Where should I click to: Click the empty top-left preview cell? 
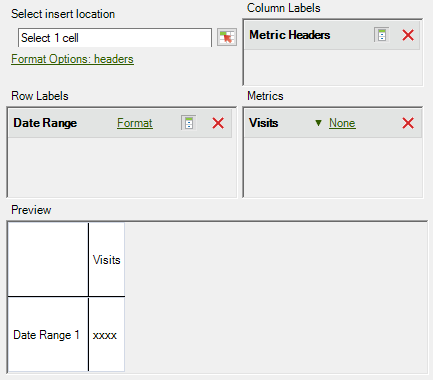48,259
